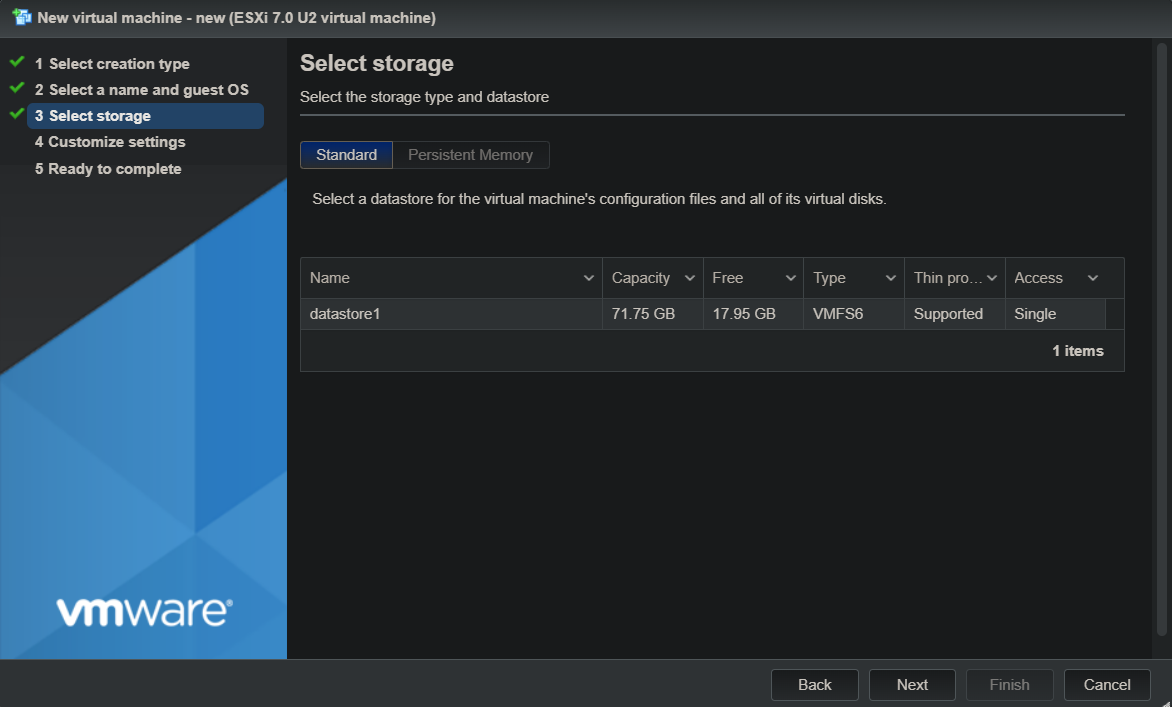Open the Thin provisioning column dropdown arrow
Image resolution: width=1172 pixels, height=707 pixels.
992,278
